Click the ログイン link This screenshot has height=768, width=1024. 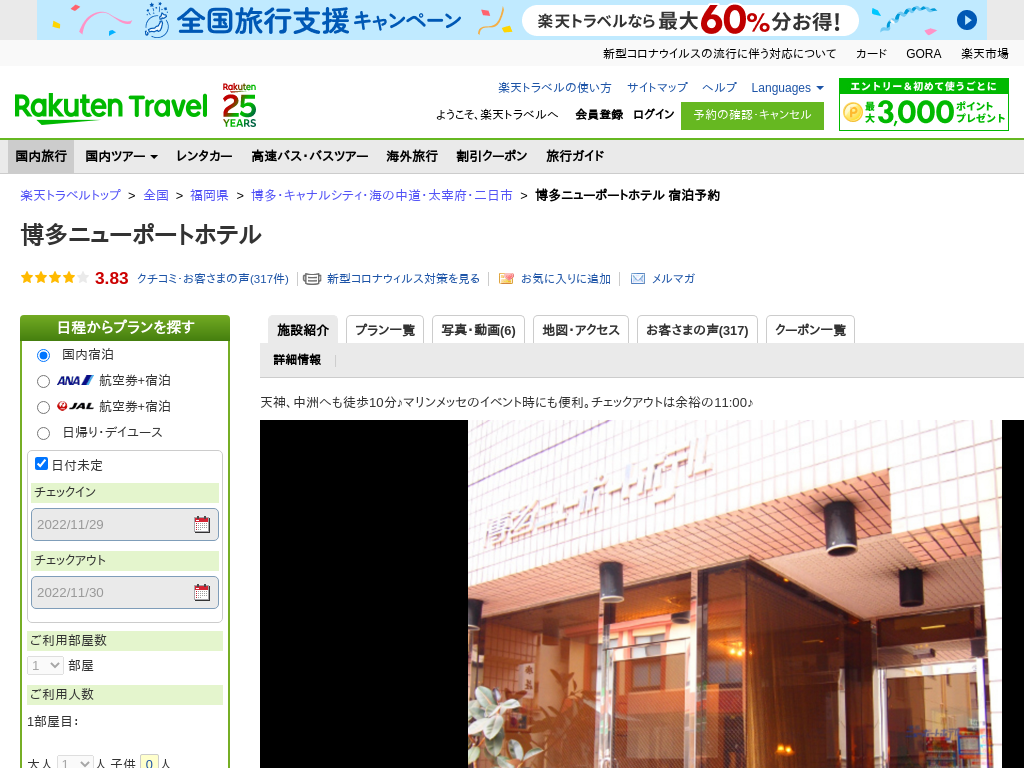[653, 114]
